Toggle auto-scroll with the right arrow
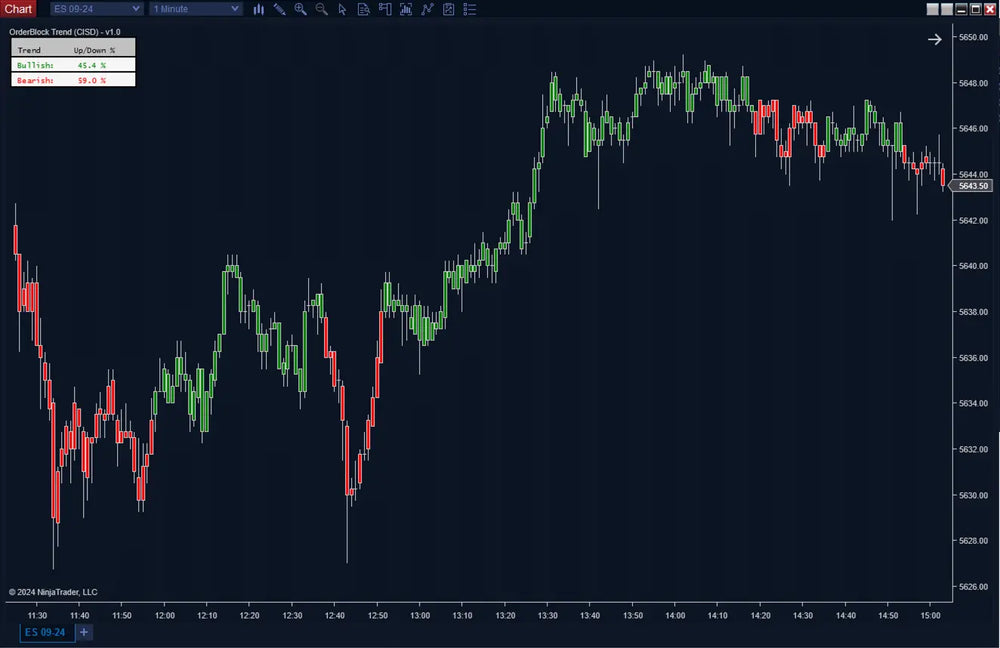Screen dimensions: 1000x648 (x=934, y=39)
